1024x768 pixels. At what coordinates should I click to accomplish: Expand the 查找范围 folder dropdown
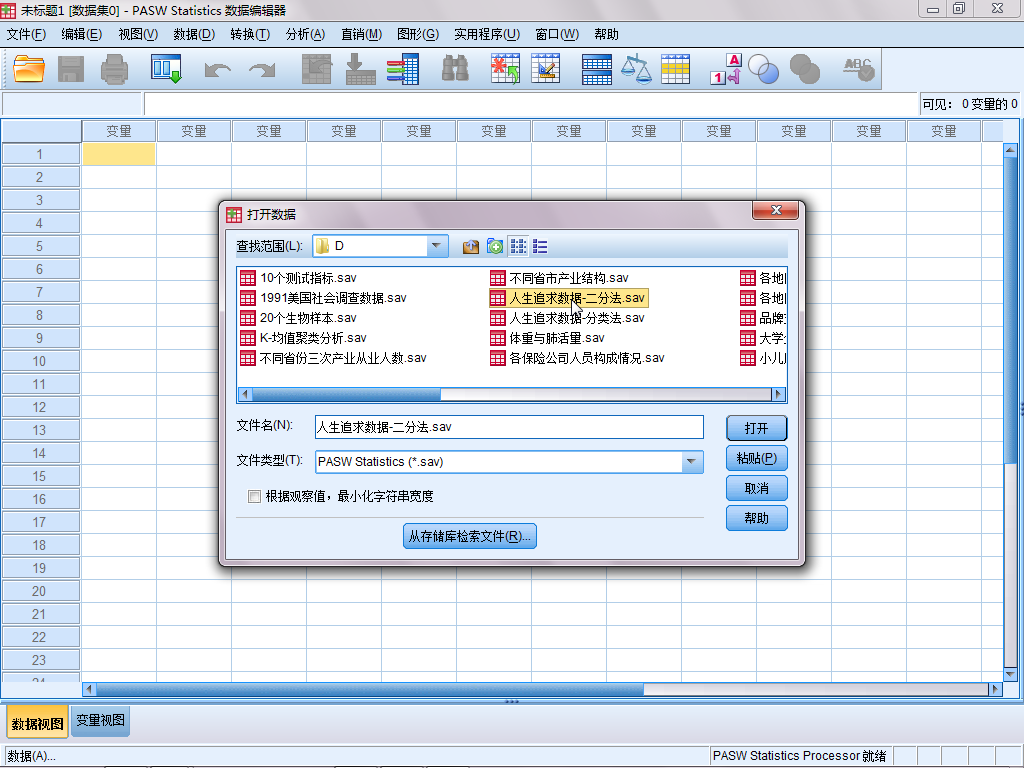(x=436, y=246)
